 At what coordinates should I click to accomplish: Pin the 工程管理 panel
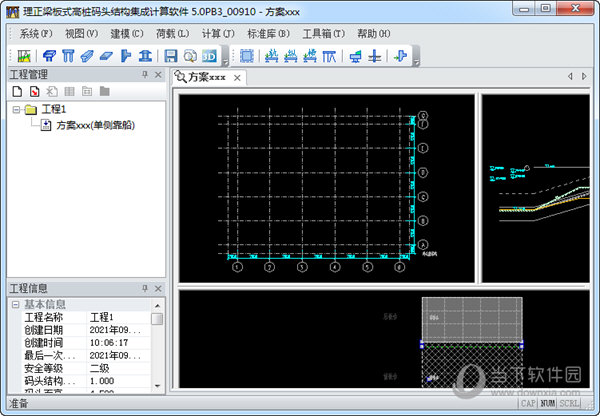tap(145, 75)
